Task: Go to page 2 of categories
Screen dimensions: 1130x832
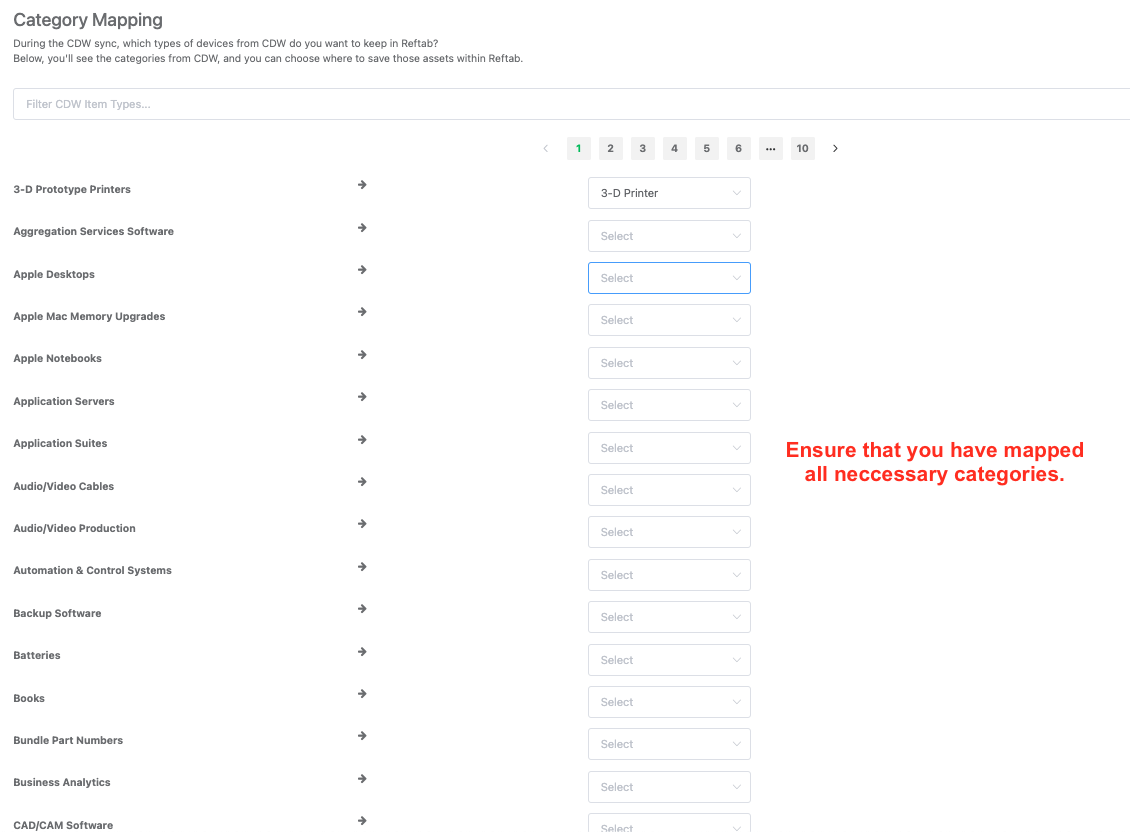Action: 610,149
